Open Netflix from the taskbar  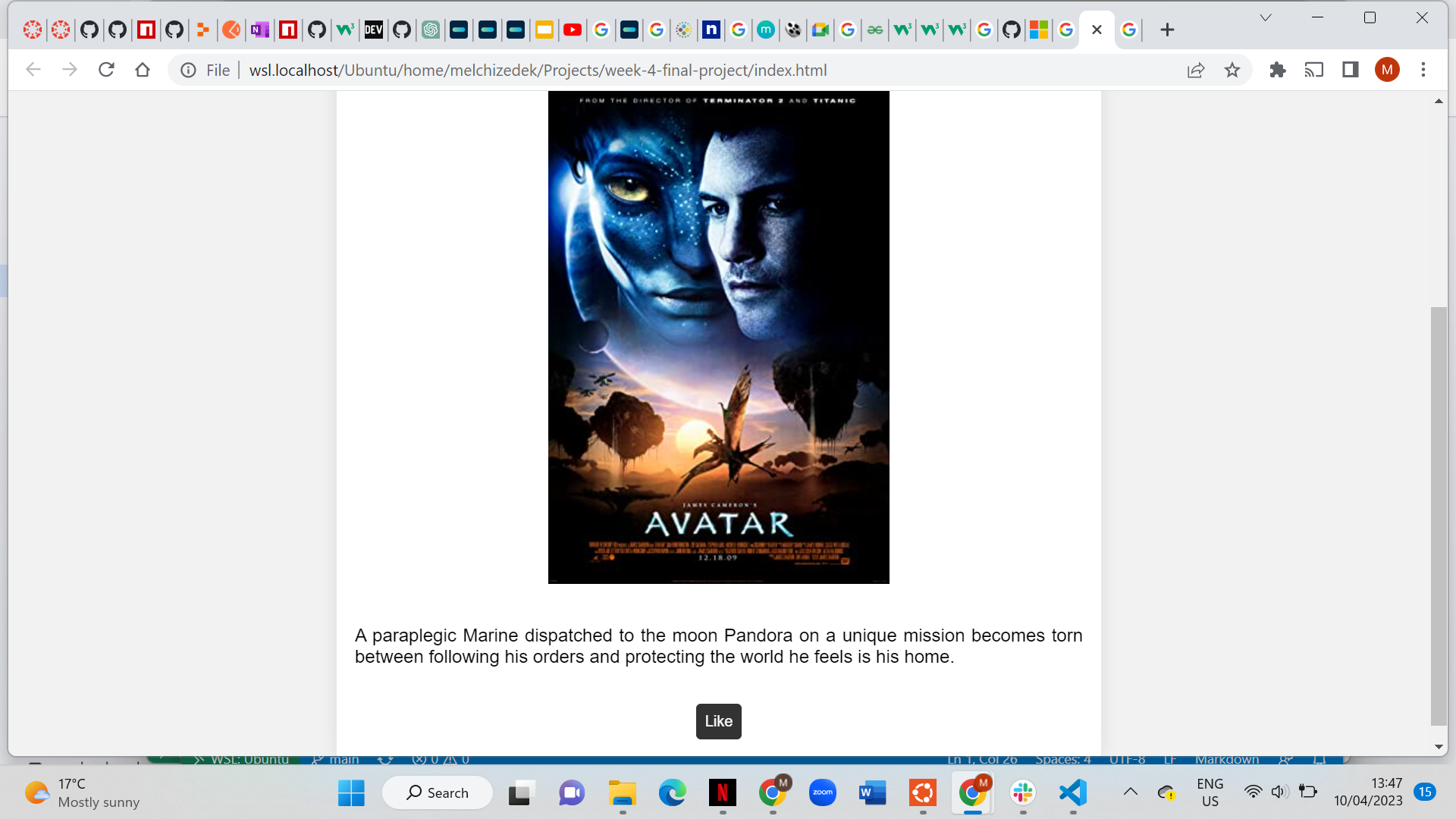click(x=722, y=792)
